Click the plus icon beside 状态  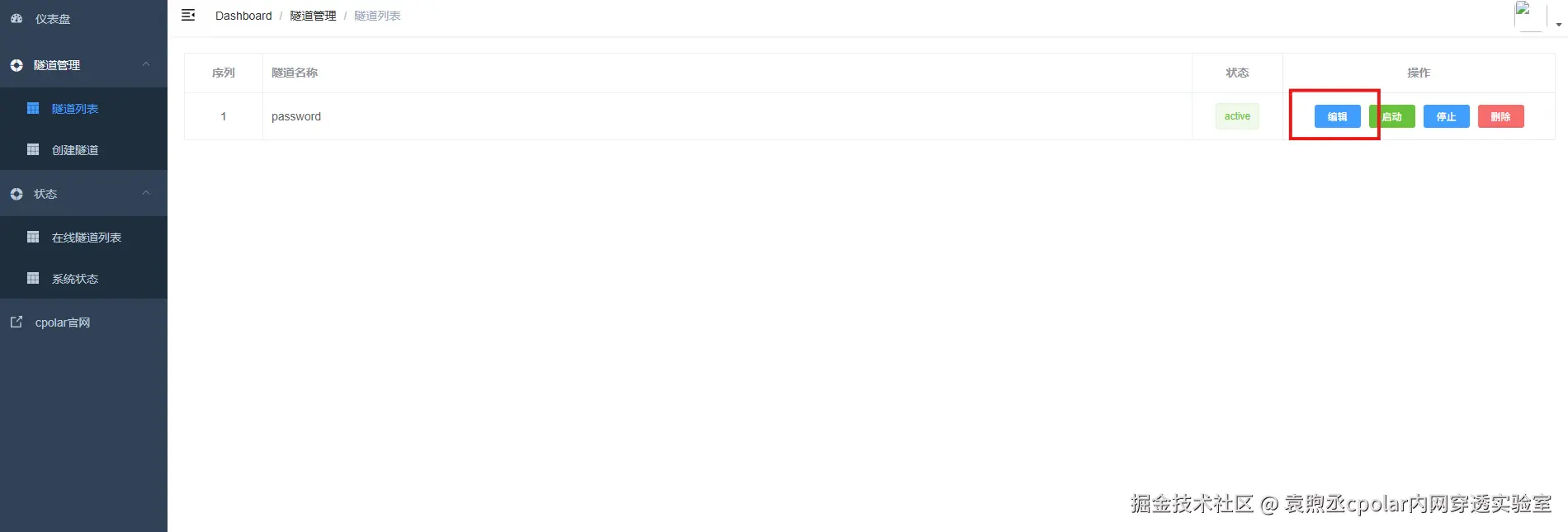[17, 194]
